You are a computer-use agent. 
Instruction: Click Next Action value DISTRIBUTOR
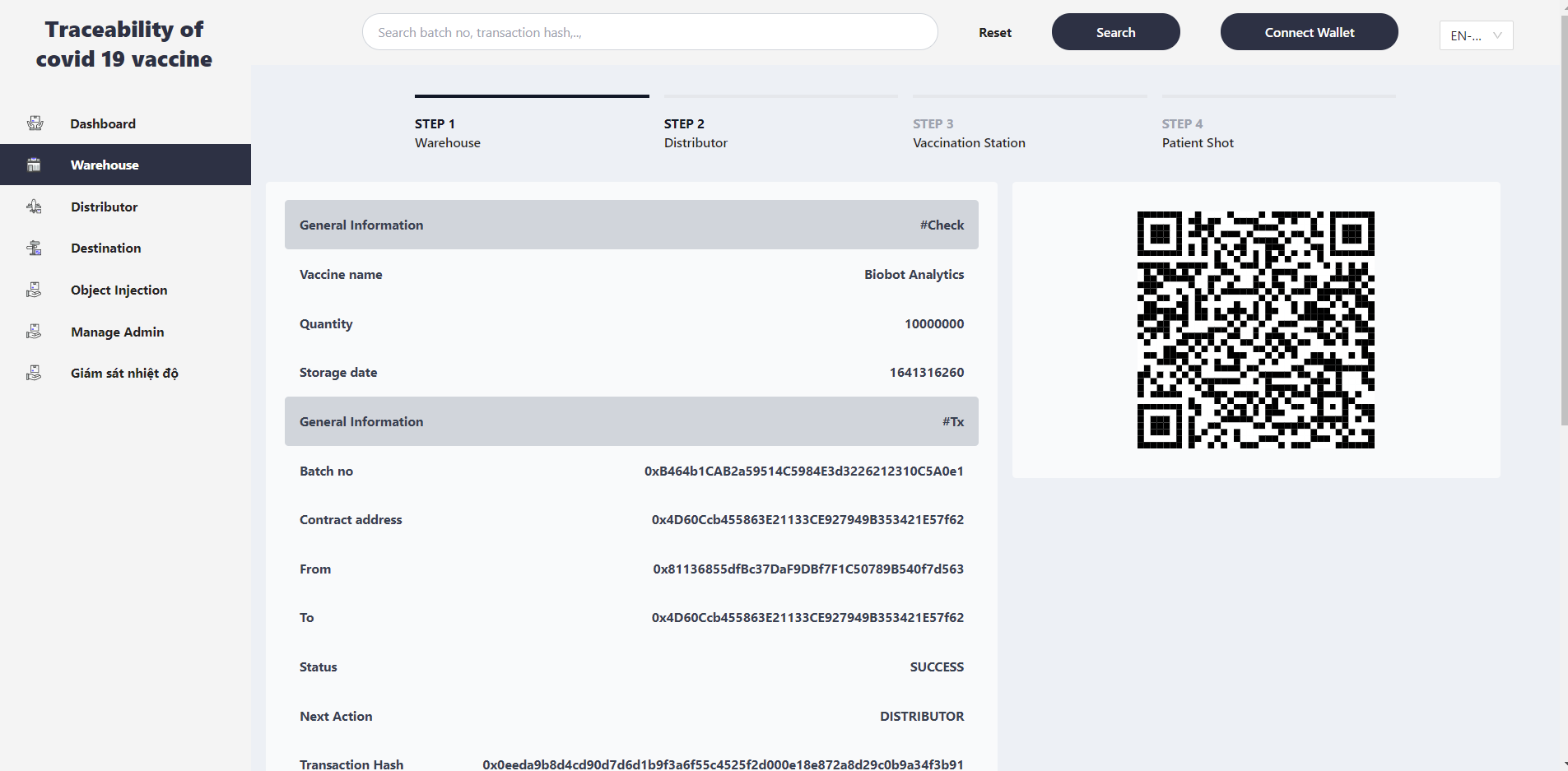click(x=922, y=716)
